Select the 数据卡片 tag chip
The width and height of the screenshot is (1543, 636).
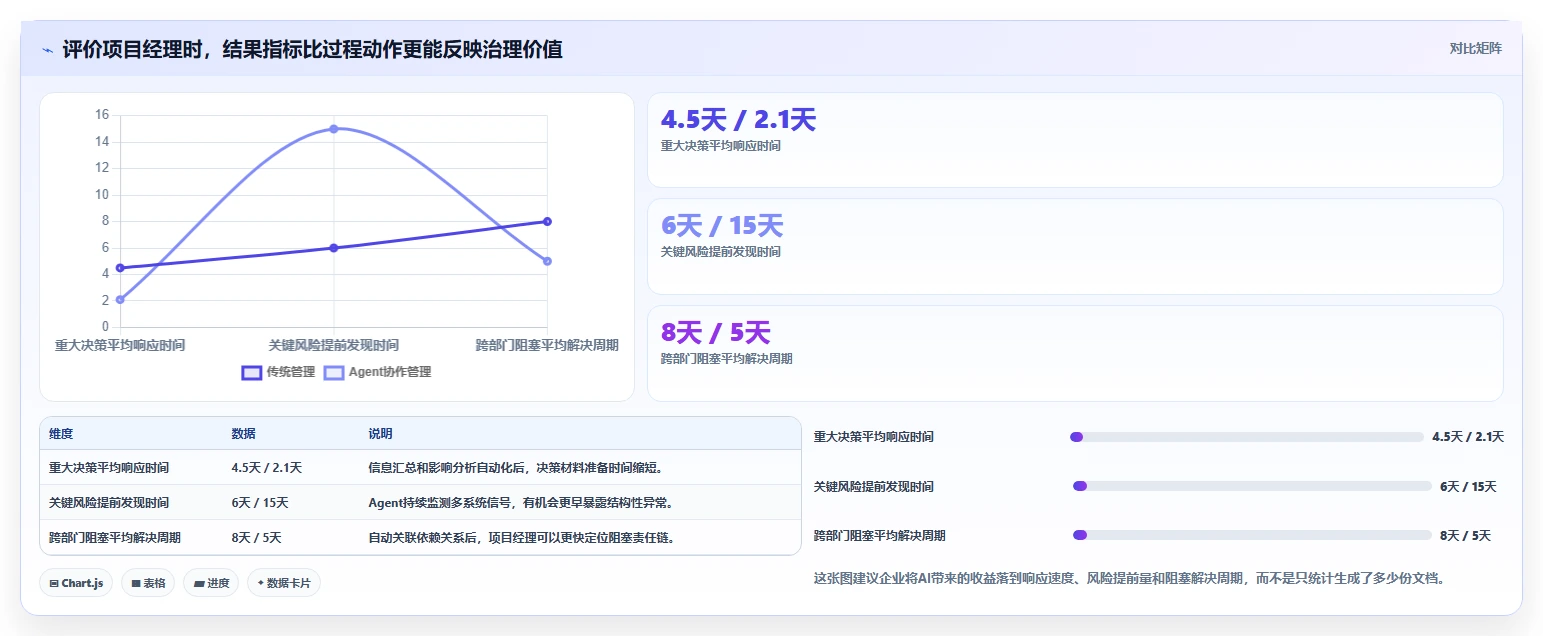point(284,583)
